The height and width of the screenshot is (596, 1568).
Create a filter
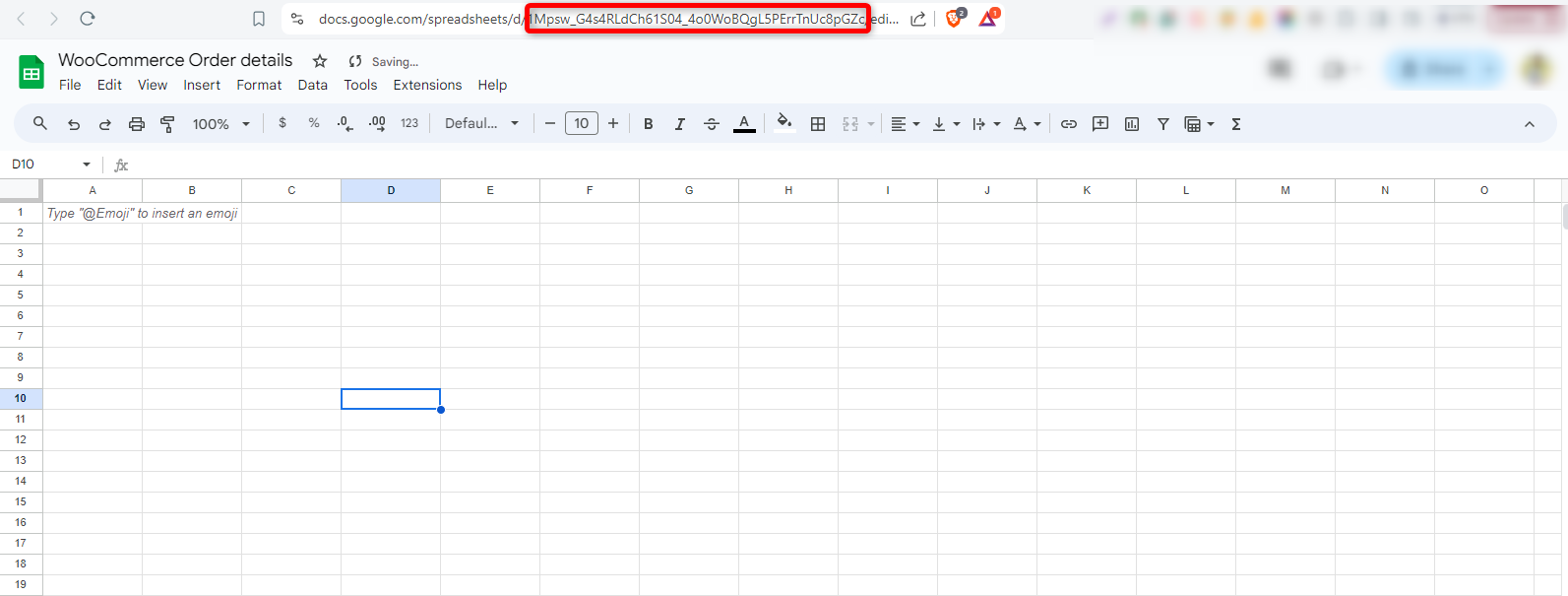[1163, 123]
